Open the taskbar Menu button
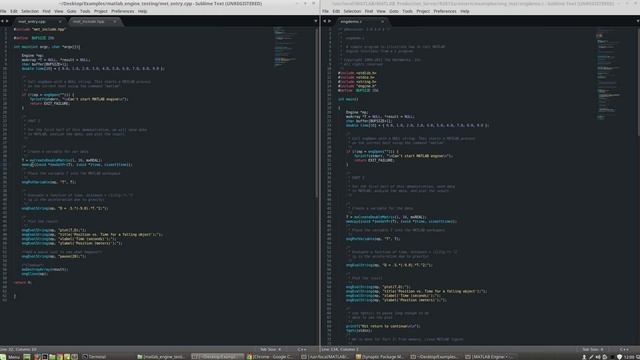640x360 pixels. (x=10, y=357)
